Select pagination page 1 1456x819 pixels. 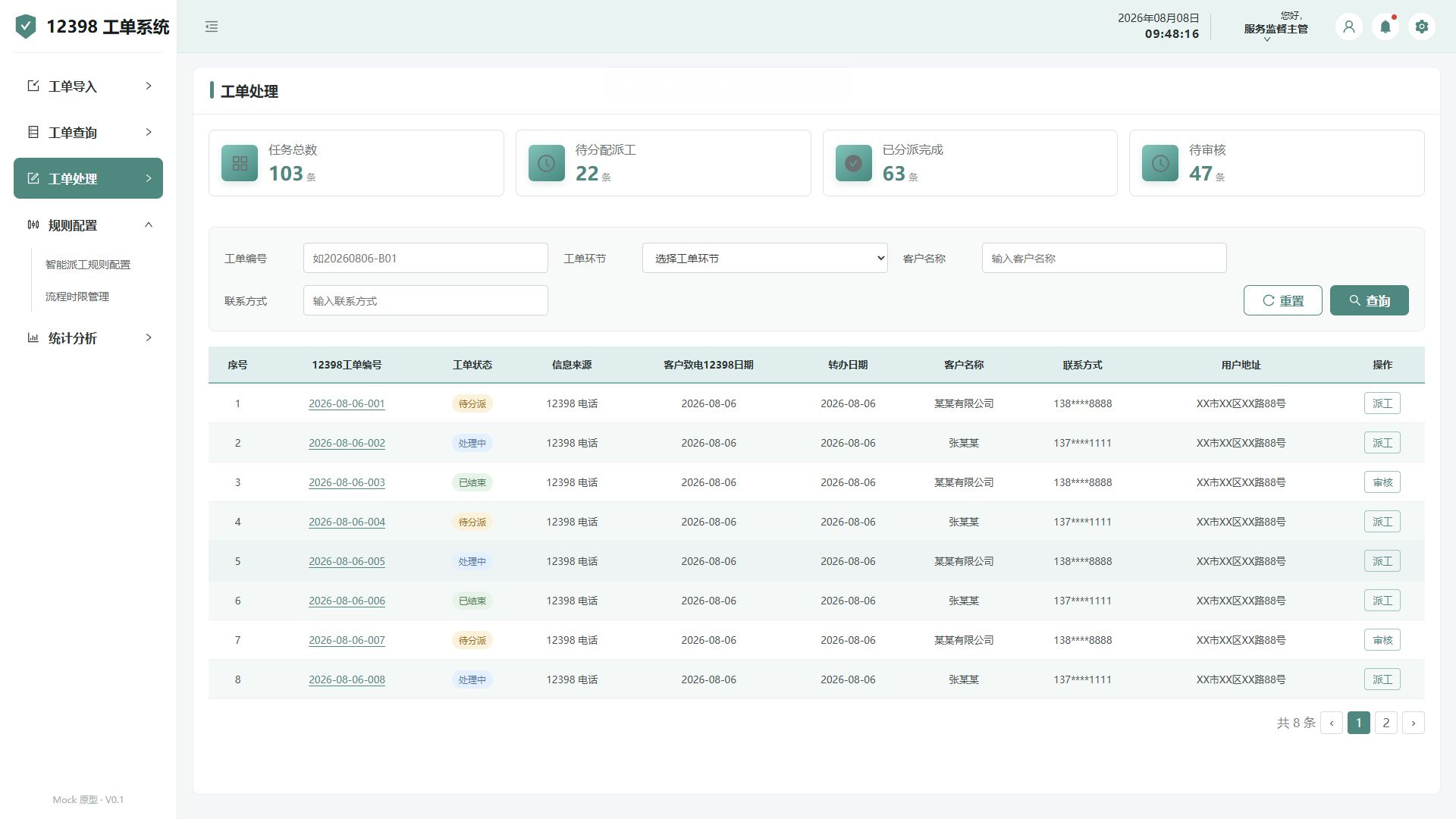(x=1358, y=723)
